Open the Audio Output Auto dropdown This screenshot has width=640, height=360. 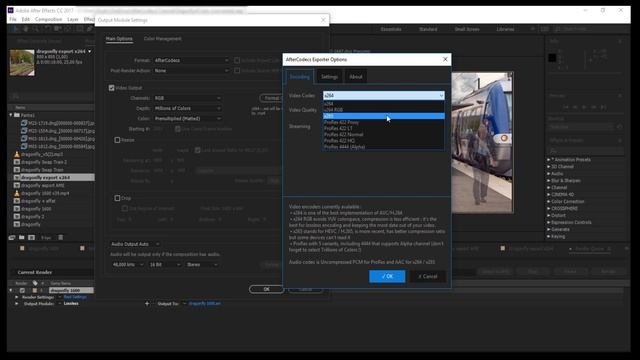(x=135, y=244)
